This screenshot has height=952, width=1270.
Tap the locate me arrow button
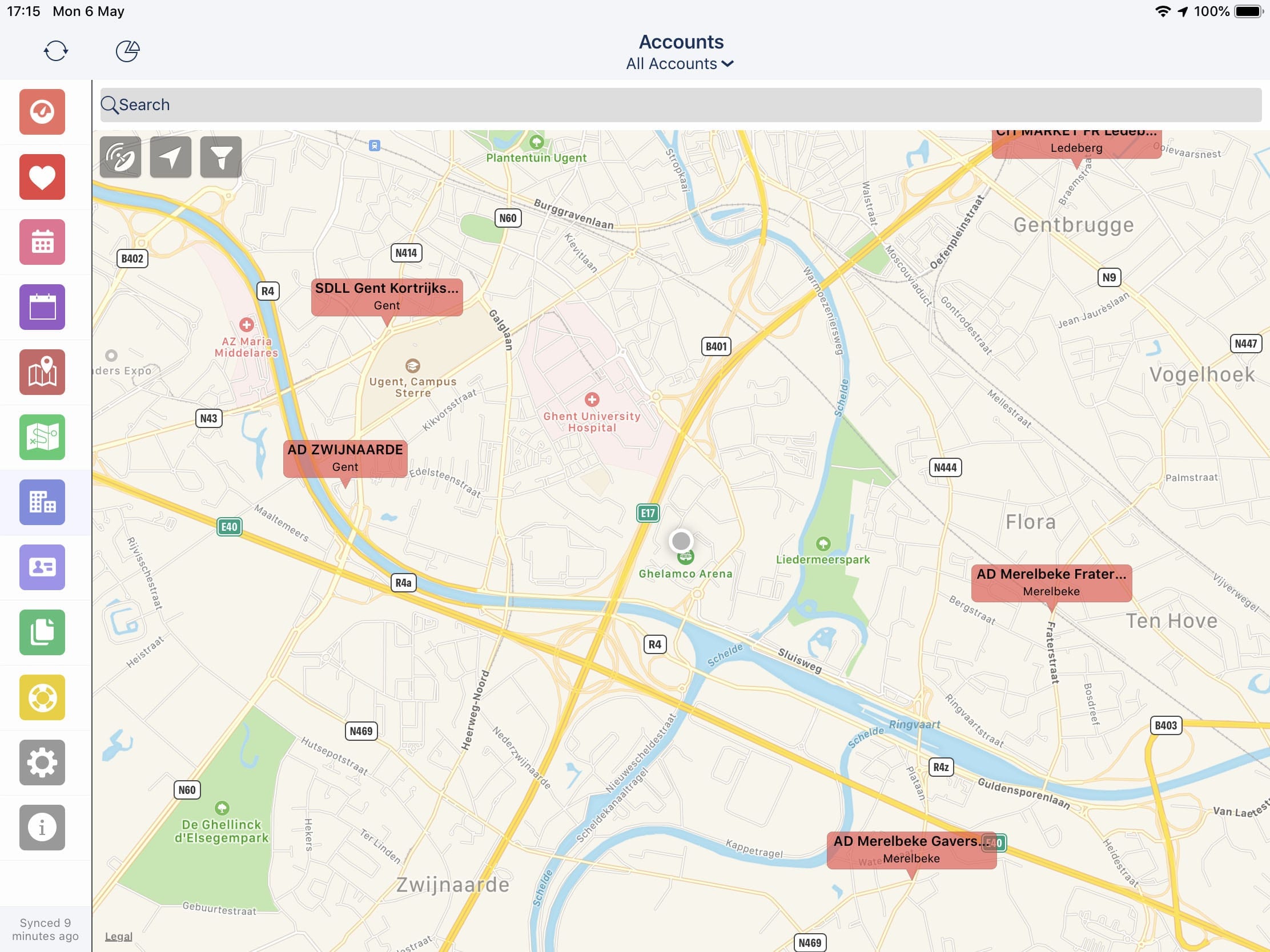point(171,157)
